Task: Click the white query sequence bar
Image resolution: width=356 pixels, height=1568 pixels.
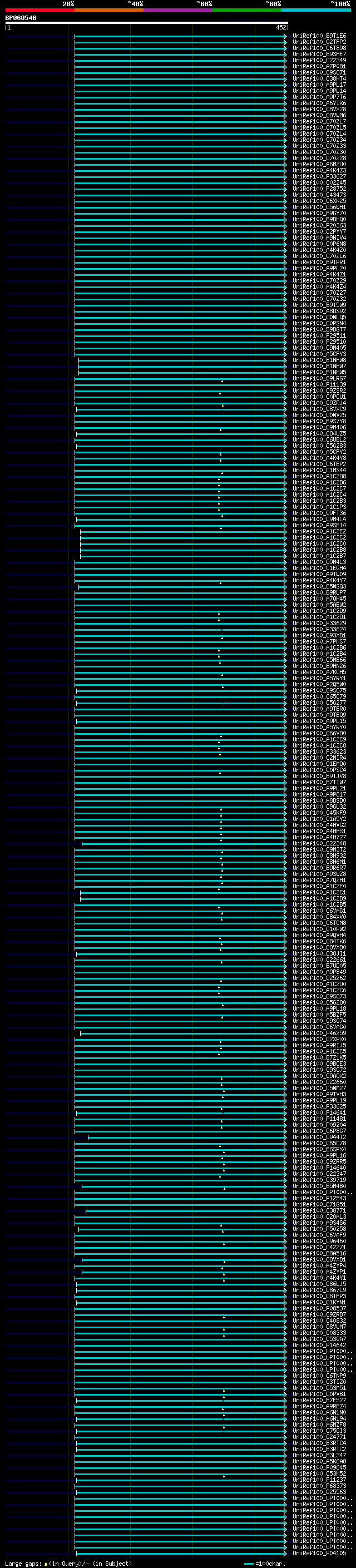Action: pos(147,23)
